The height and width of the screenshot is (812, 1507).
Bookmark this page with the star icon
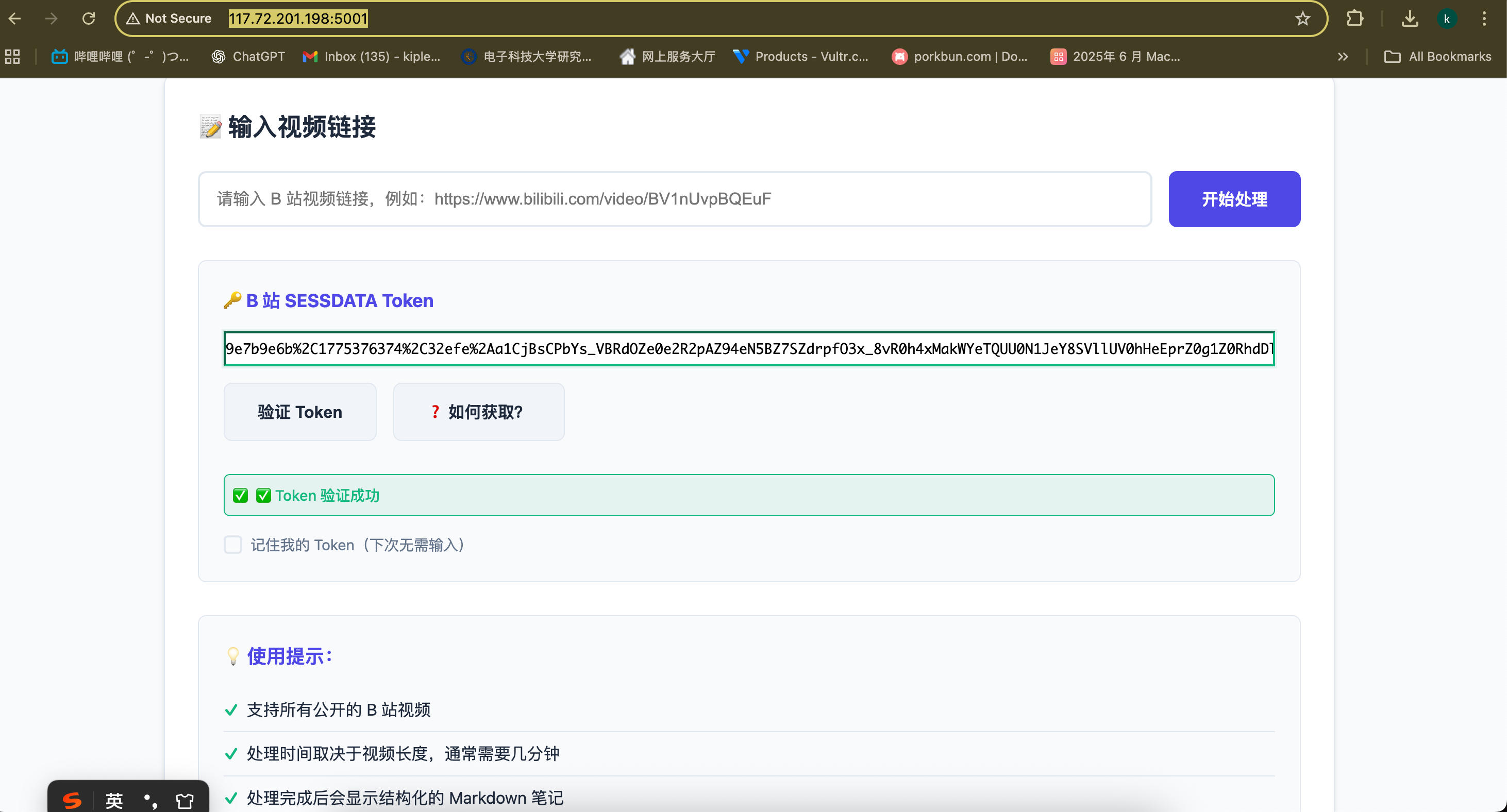[x=1302, y=19]
